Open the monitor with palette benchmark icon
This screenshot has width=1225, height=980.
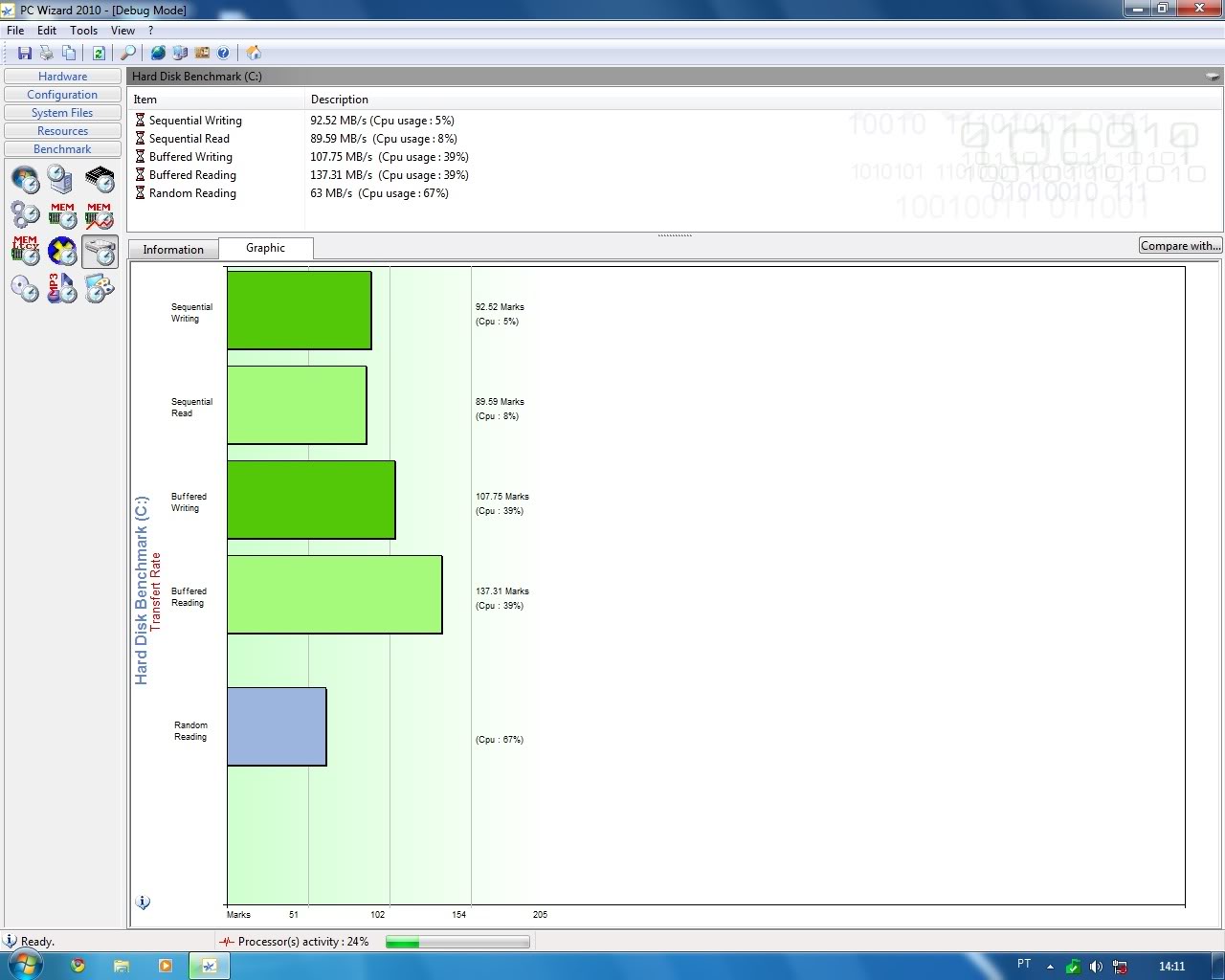coord(99,288)
